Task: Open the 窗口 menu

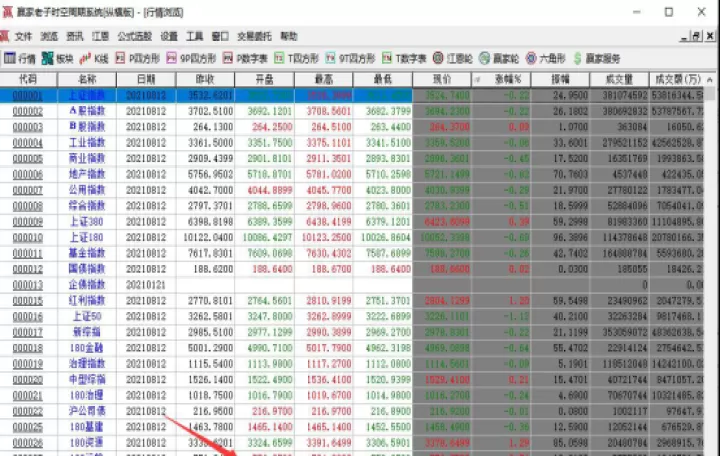Action: pos(220,36)
